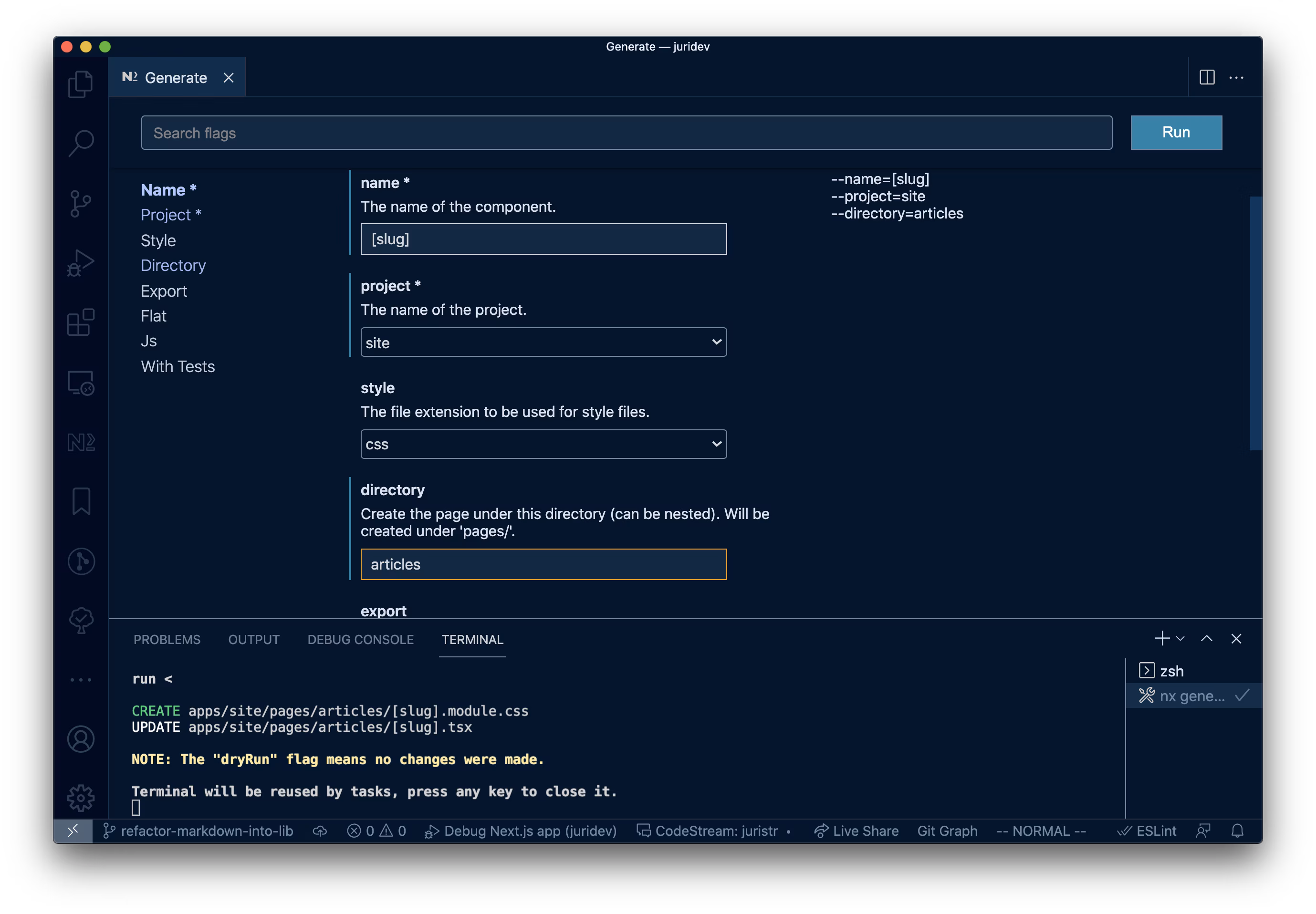Open the Nx Console sidebar icon

(x=81, y=442)
